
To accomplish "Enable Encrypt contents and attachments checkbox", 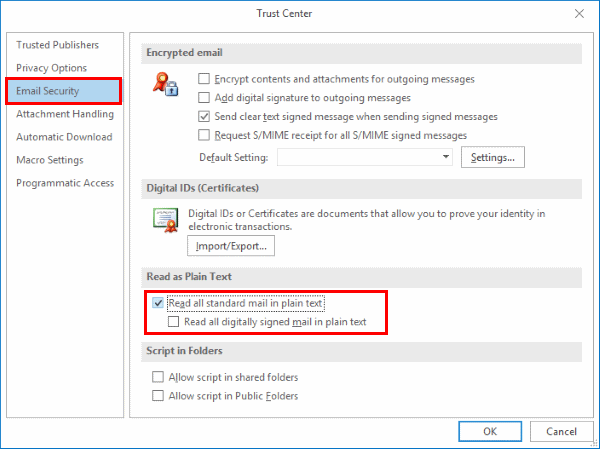I will [204, 79].
